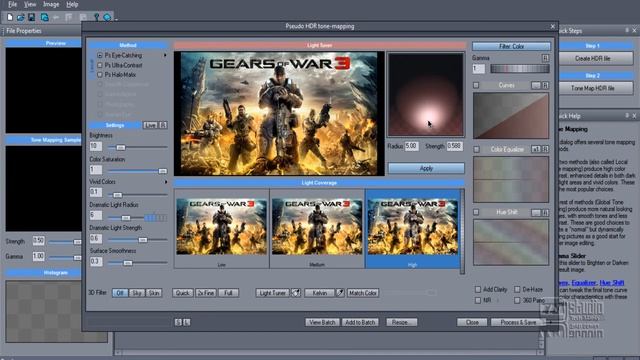Click the View Batch button
The width and height of the screenshot is (640, 360).
tap(322, 322)
